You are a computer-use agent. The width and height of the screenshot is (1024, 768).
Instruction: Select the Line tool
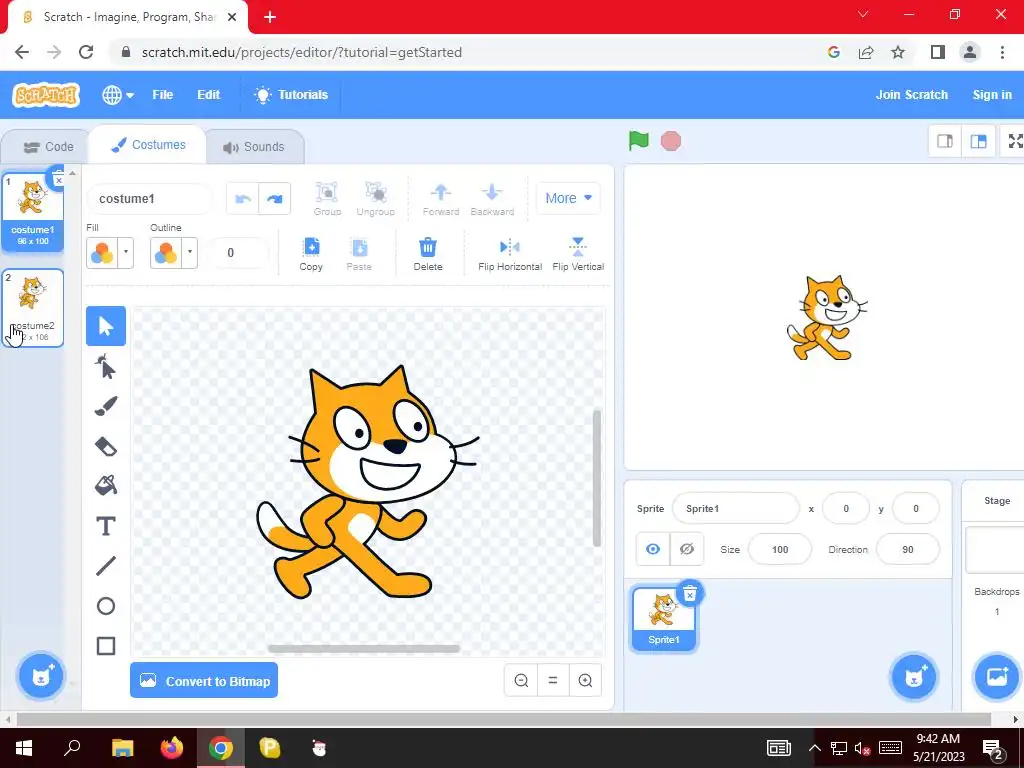(x=106, y=566)
